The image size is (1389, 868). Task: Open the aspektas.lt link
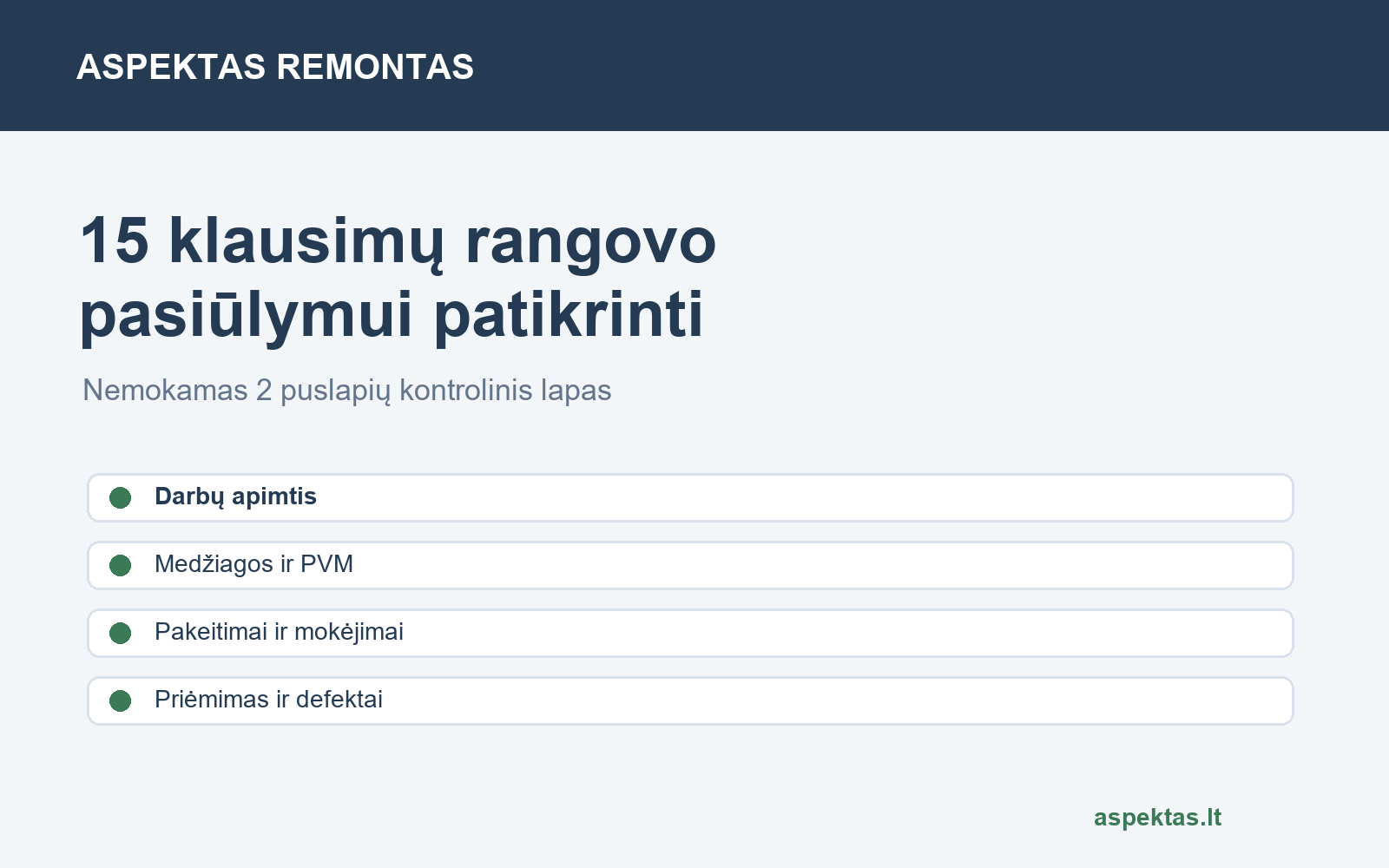tap(1157, 818)
